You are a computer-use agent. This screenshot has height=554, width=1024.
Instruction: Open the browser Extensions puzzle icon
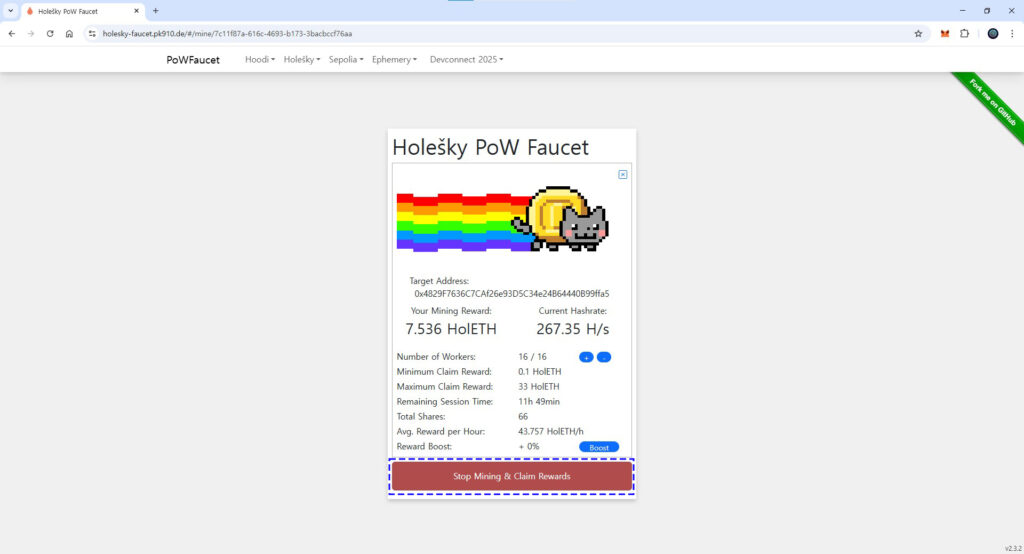[x=965, y=33]
